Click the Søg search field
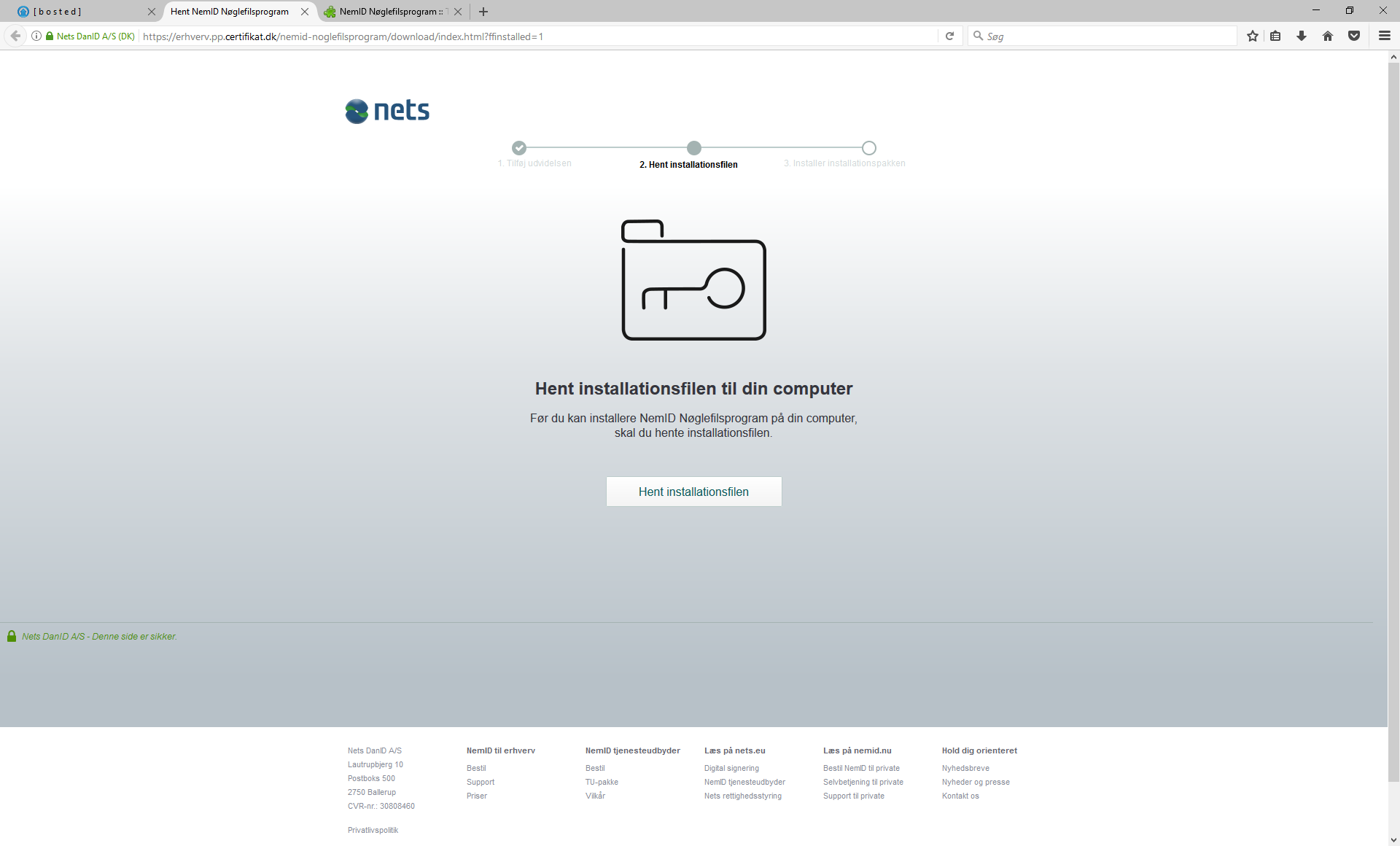This screenshot has height=846, width=1400. click(x=1102, y=36)
